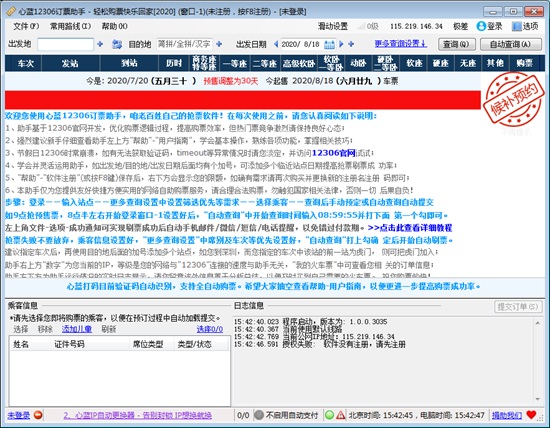
Task: Go to next date with right arrow
Action: tap(341, 44)
